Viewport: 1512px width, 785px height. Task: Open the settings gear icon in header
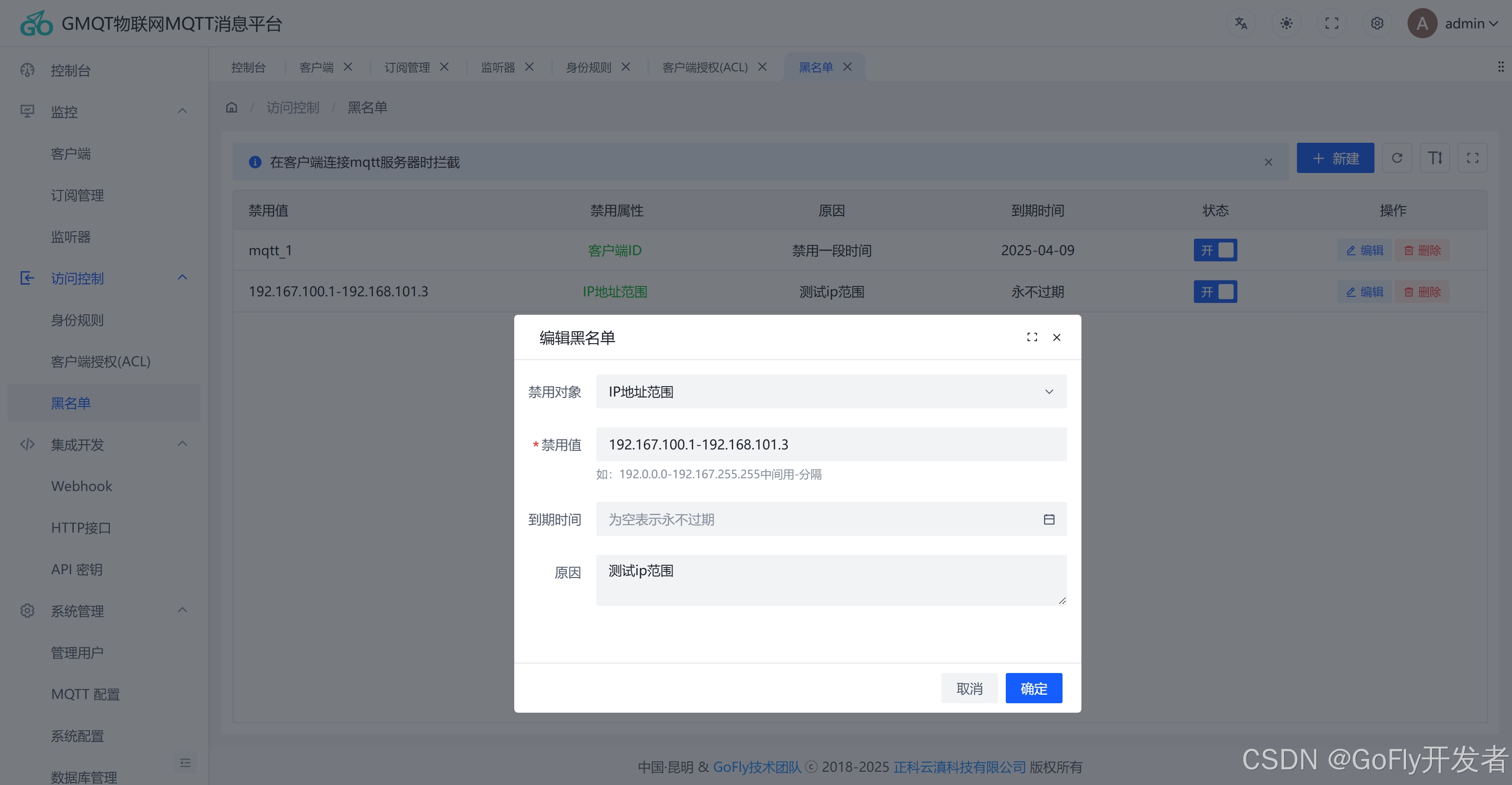(x=1377, y=24)
